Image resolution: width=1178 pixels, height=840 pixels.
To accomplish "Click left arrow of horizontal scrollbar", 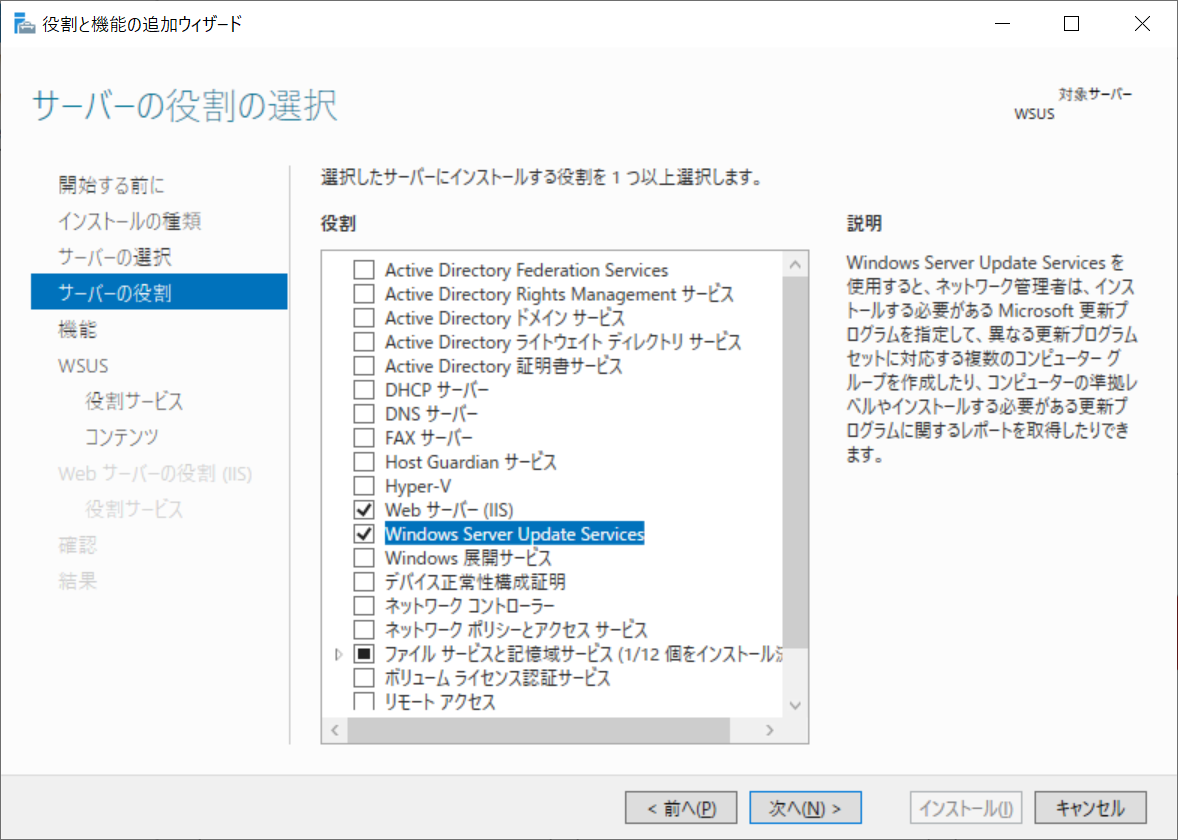I will pos(335,730).
